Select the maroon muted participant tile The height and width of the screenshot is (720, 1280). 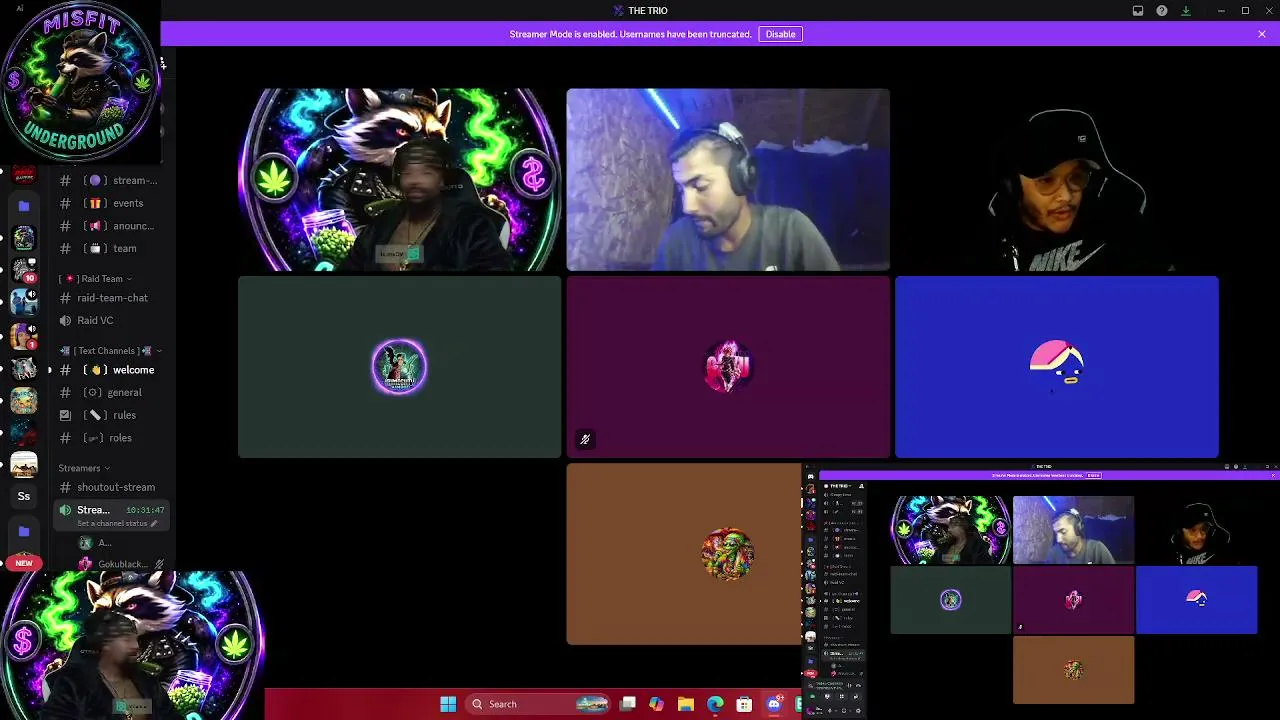[x=728, y=367]
